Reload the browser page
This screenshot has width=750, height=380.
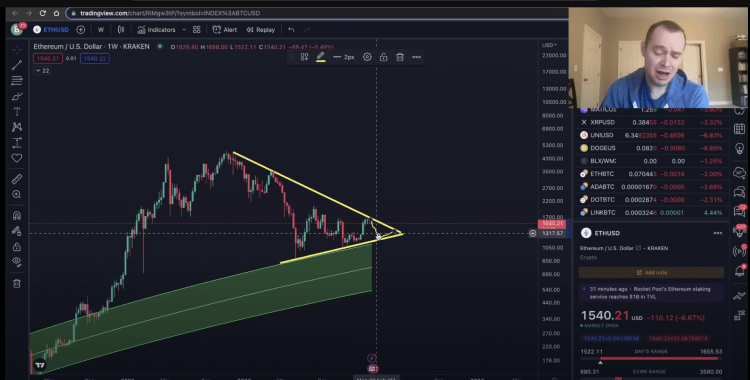click(43, 13)
